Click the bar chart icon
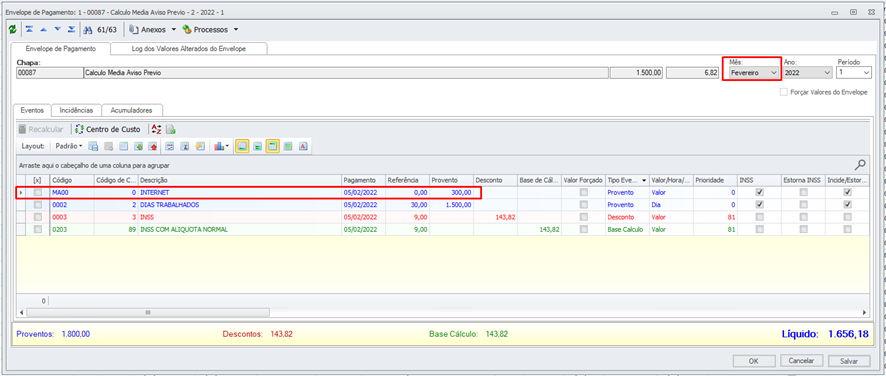 pos(219,146)
